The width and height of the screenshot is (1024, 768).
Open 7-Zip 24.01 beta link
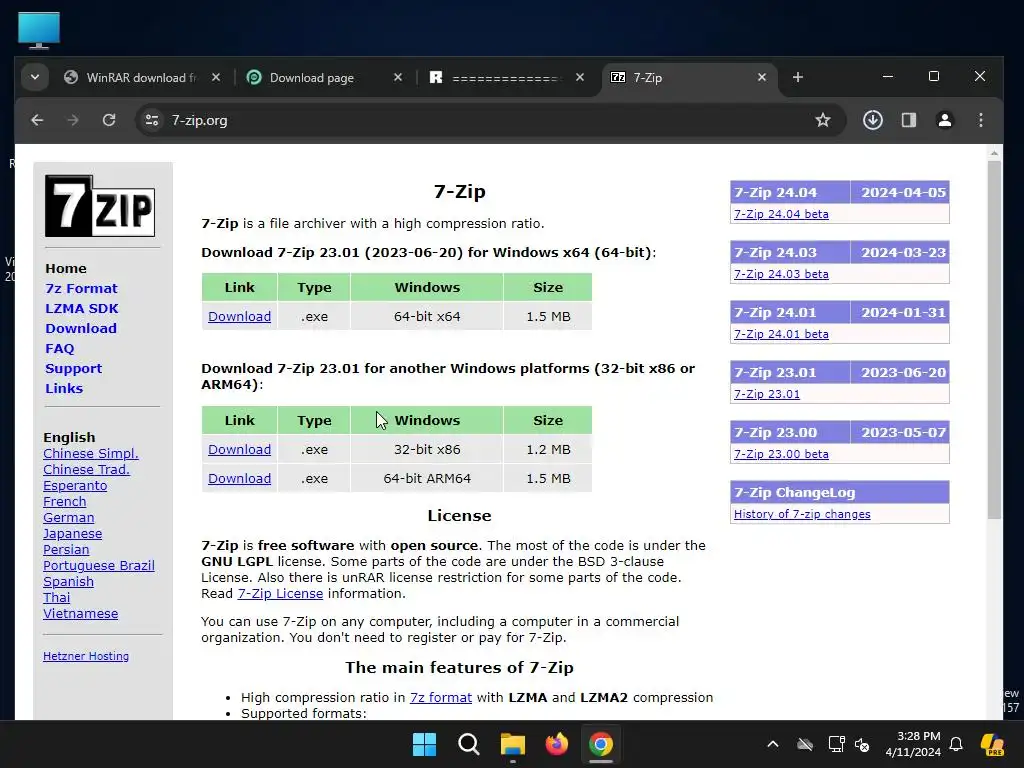pos(781,334)
